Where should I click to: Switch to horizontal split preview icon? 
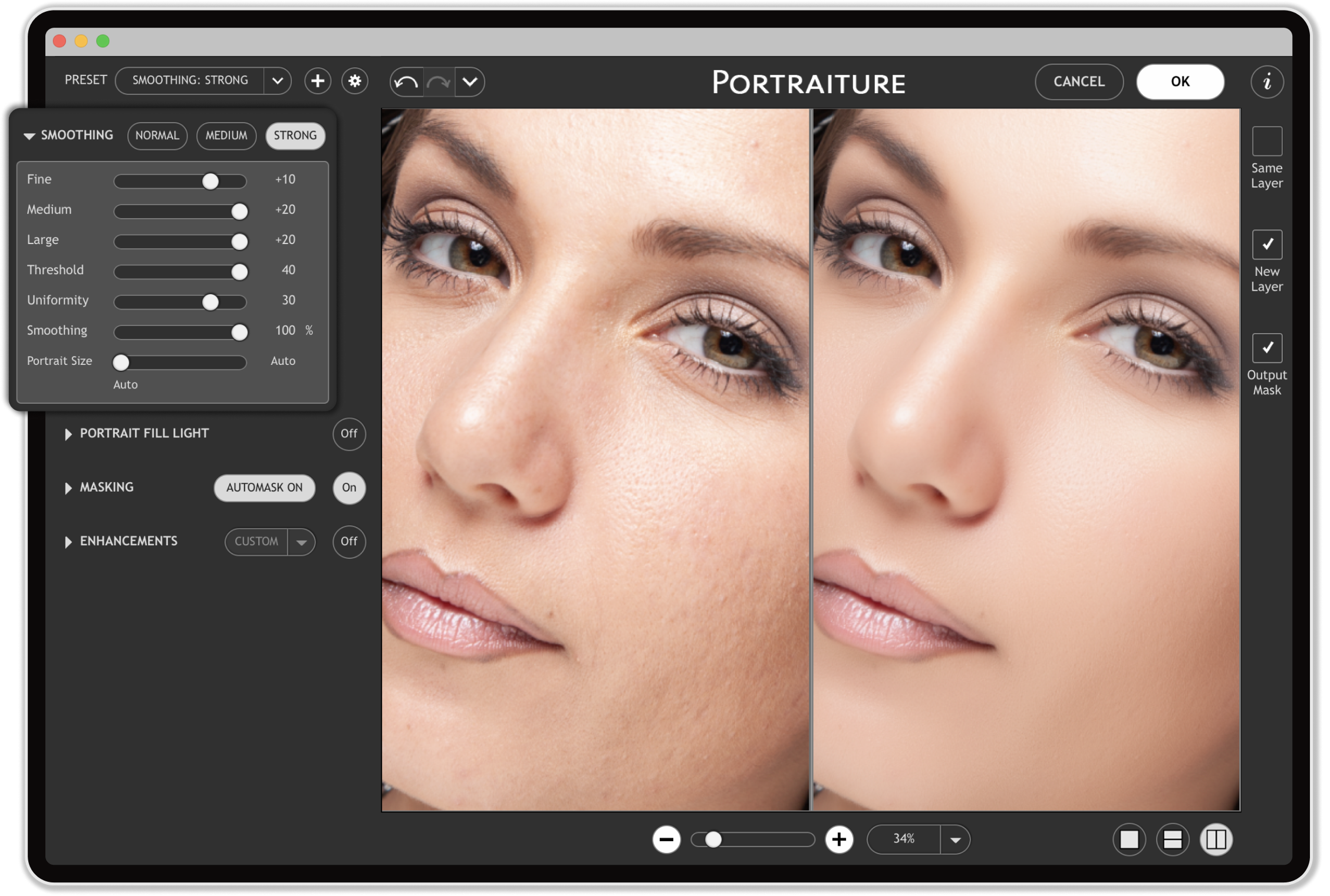click(x=1173, y=839)
